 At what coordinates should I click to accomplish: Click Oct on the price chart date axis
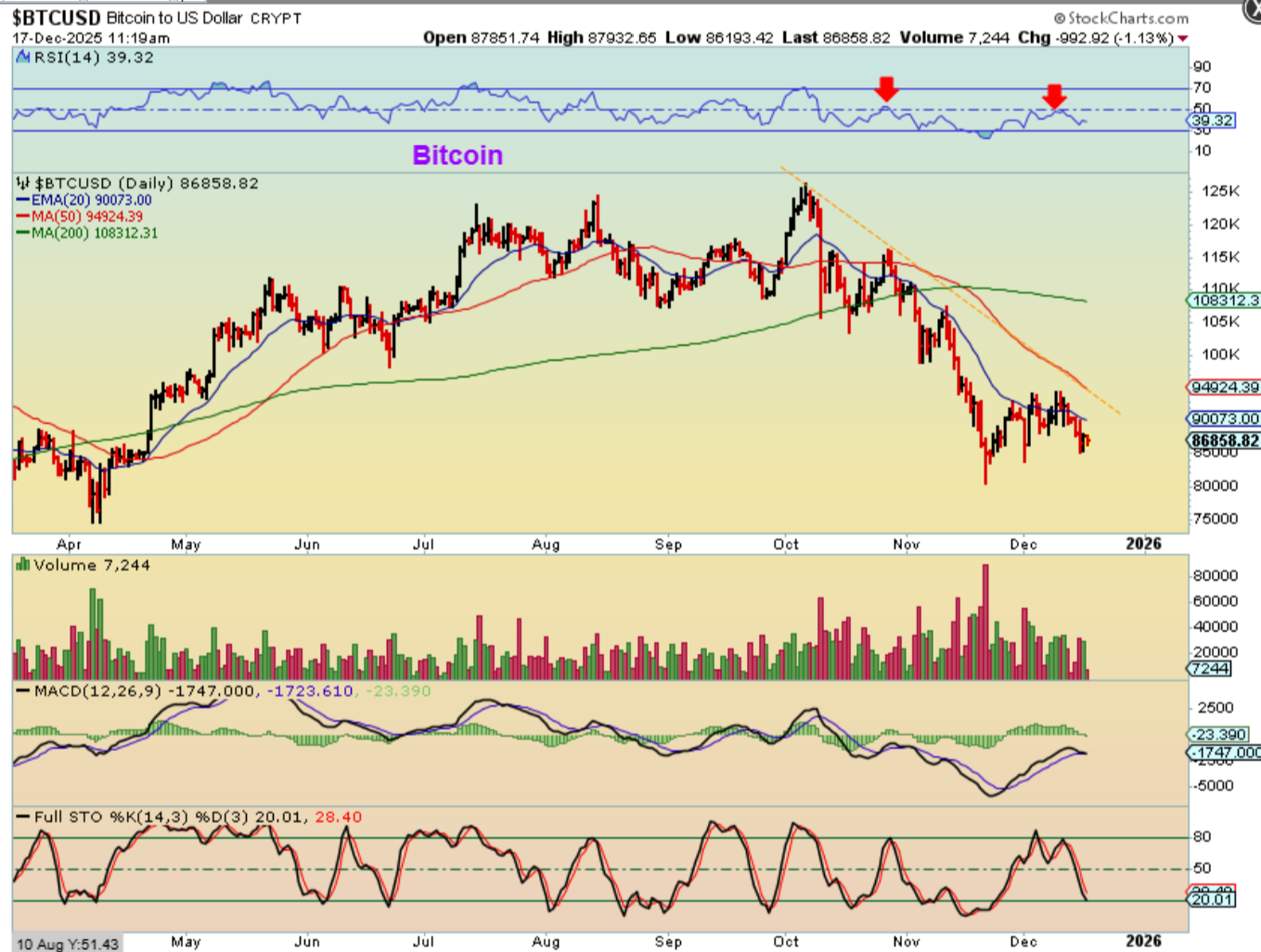point(786,545)
